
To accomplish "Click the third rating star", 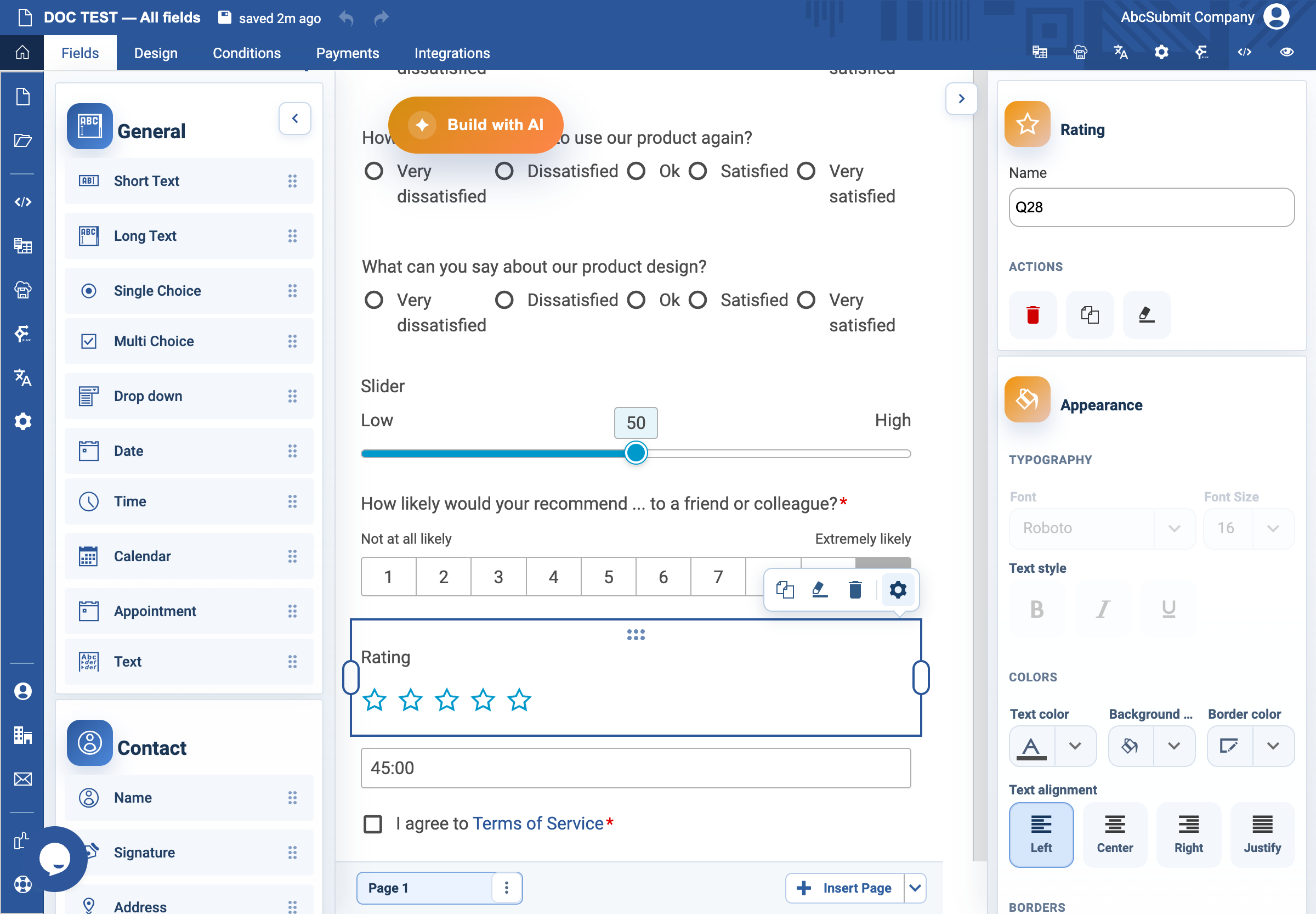I will pos(446,700).
